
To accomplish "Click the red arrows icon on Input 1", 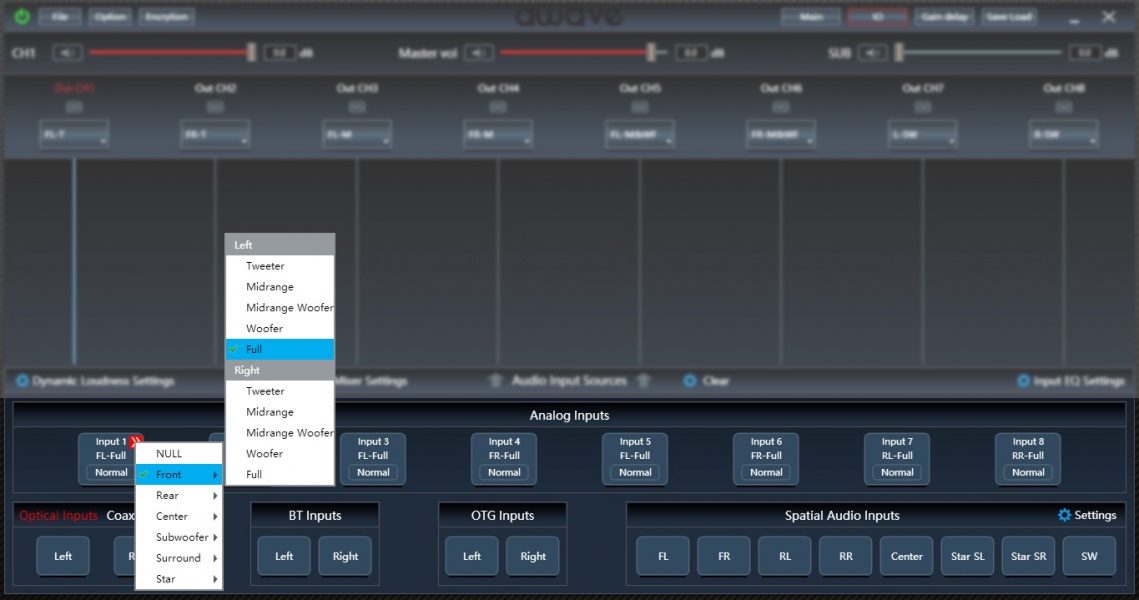I will (136, 440).
